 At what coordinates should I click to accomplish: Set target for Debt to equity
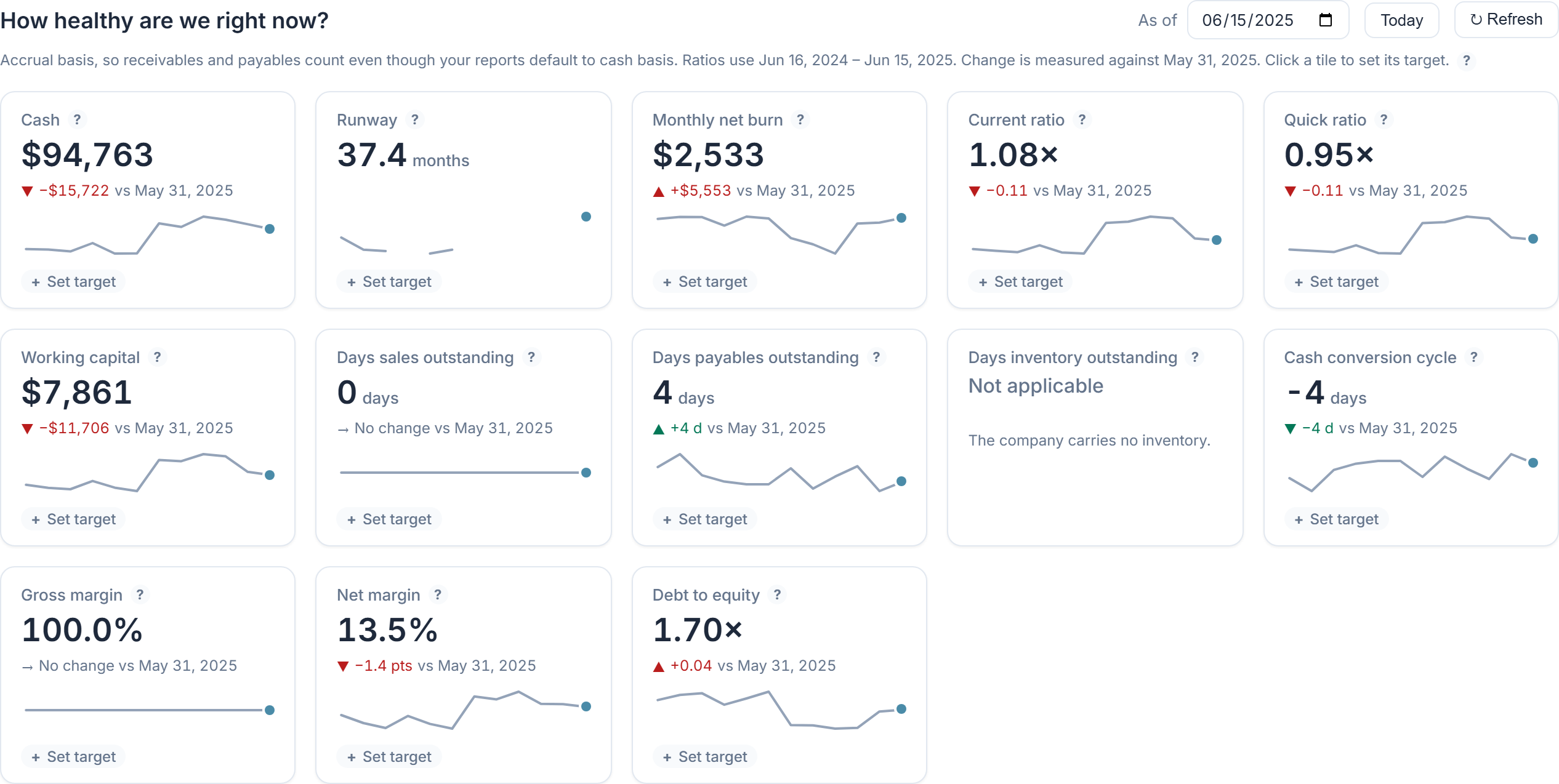pos(705,757)
